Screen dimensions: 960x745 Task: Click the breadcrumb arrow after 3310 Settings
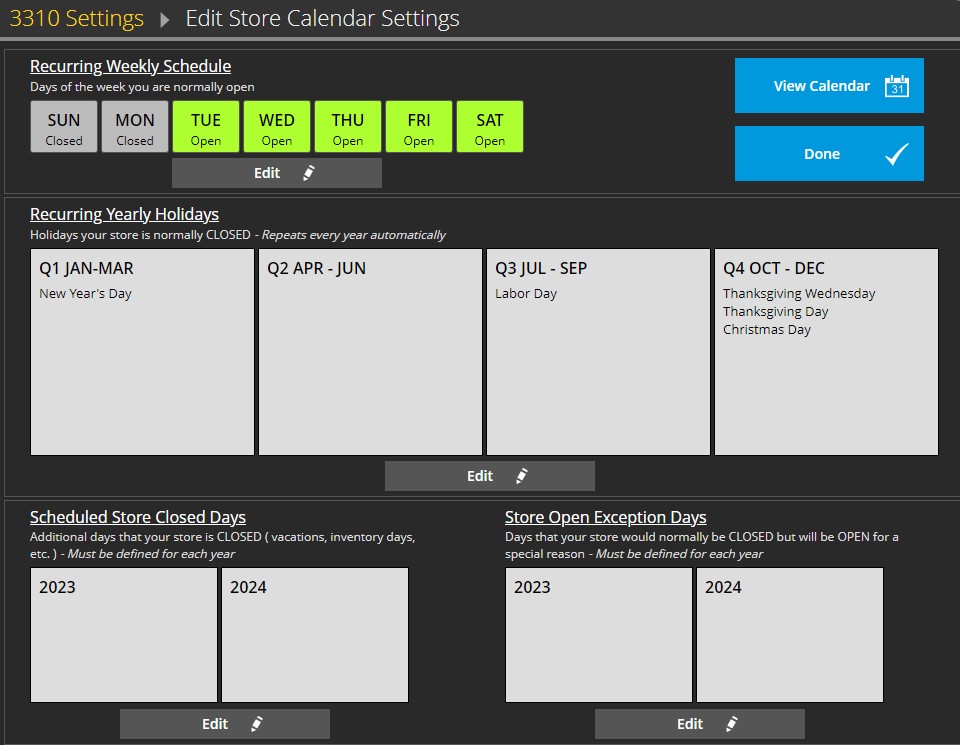tap(165, 19)
